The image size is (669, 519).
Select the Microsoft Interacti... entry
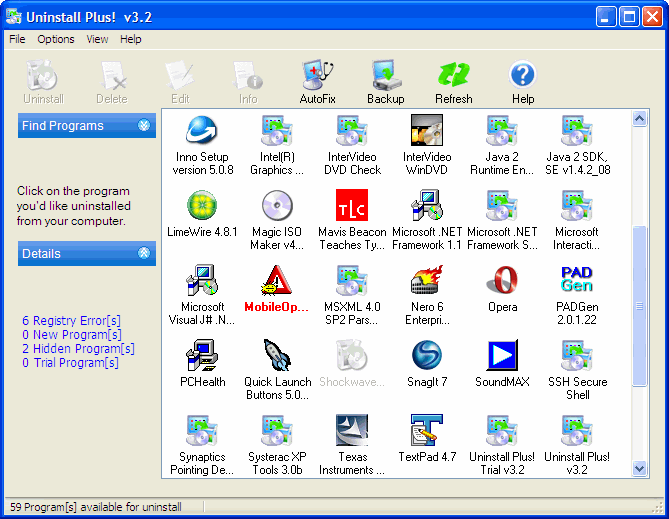[x=577, y=220]
